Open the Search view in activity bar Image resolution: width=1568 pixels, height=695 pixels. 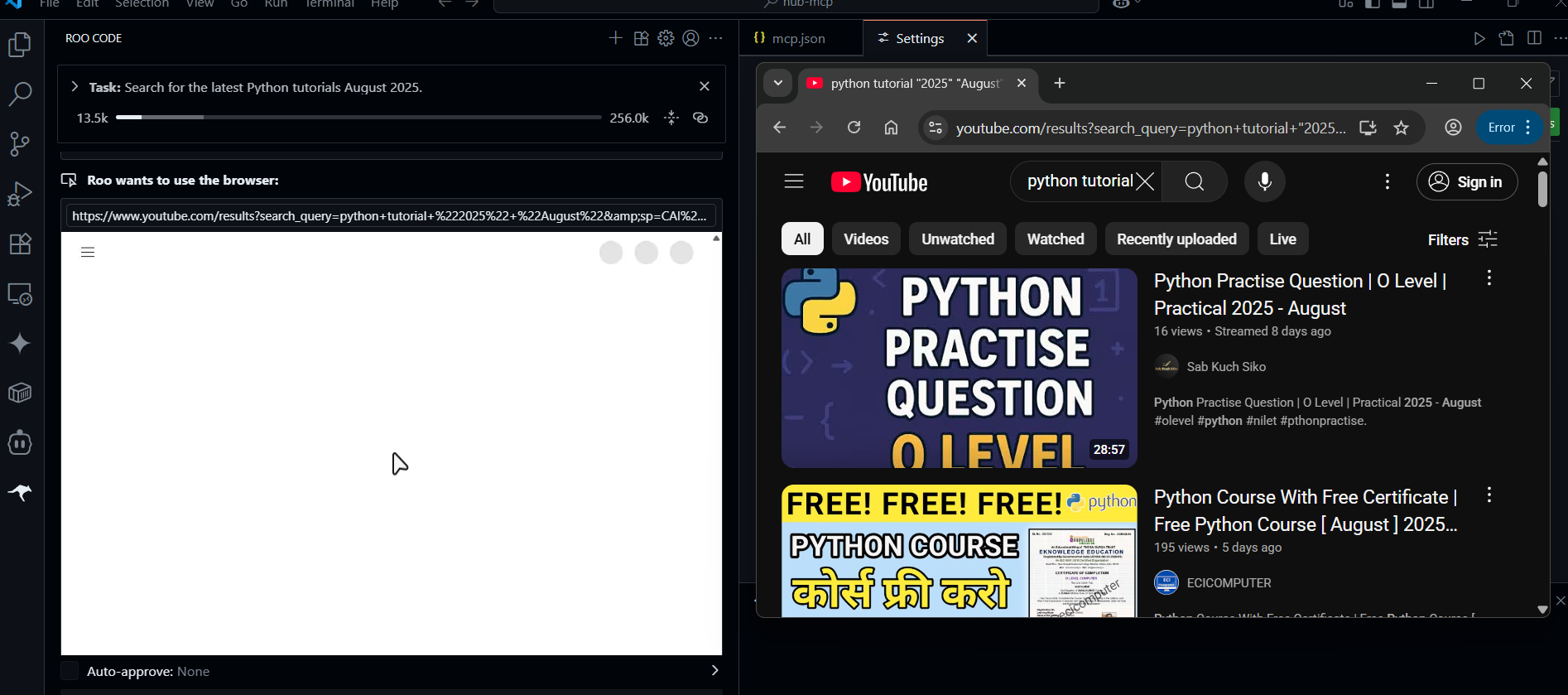[20, 94]
